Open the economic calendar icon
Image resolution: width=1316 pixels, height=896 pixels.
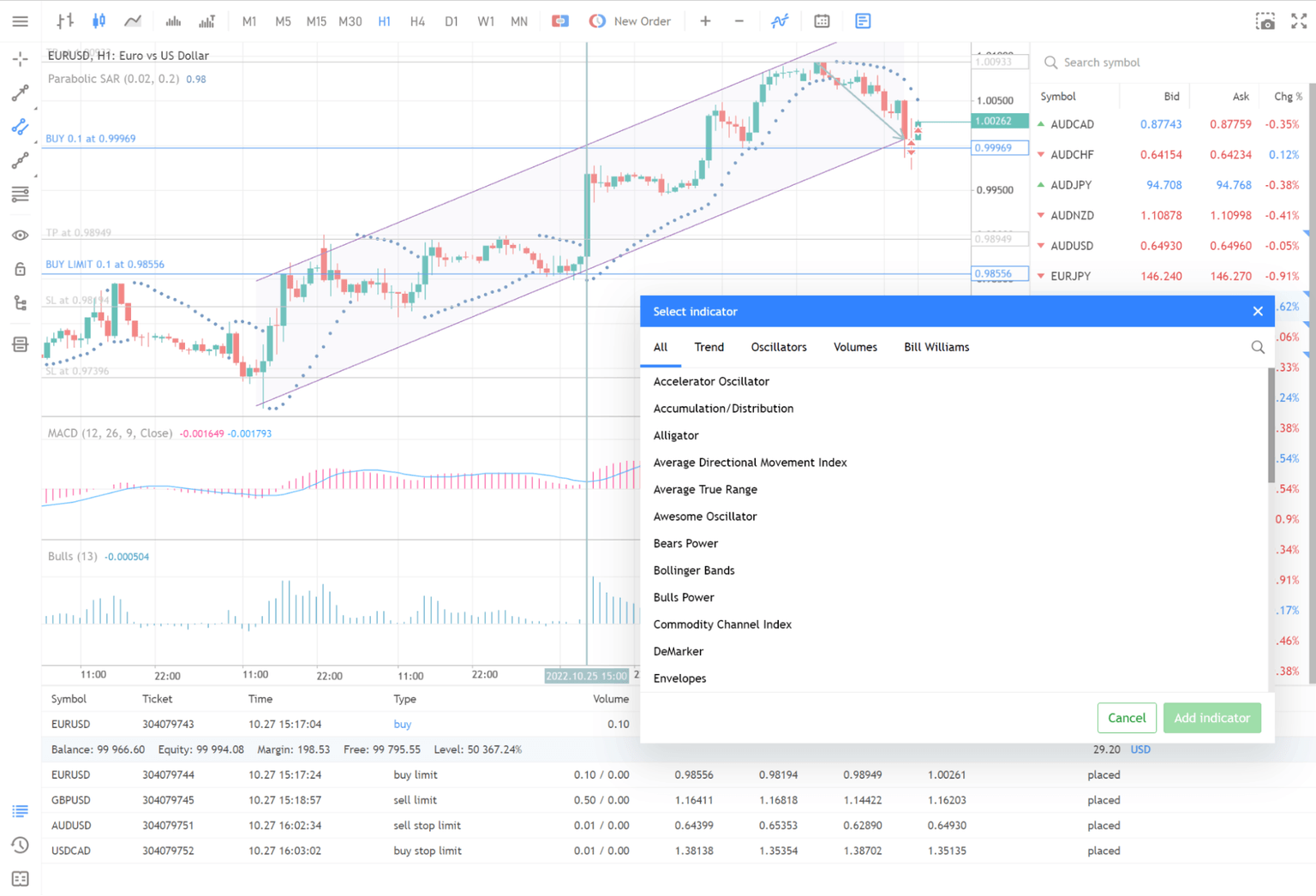822,21
